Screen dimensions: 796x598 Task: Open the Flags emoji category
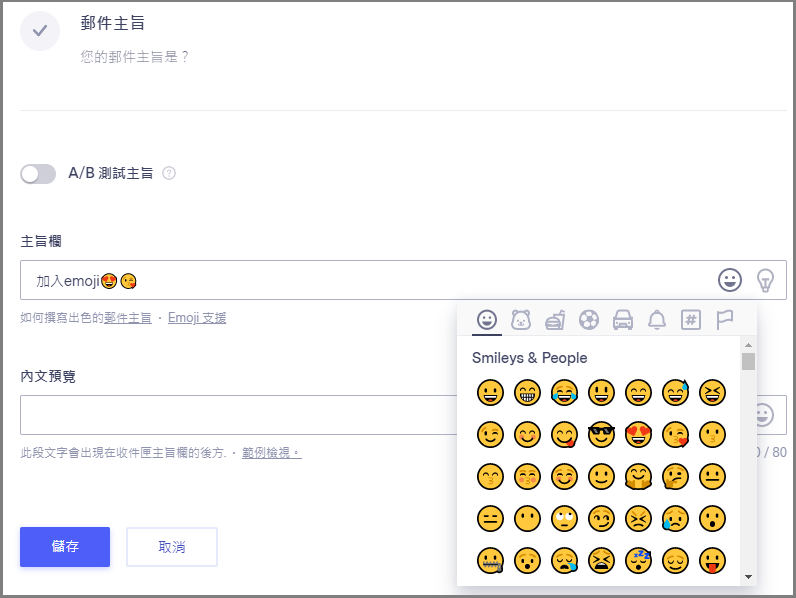coord(725,320)
